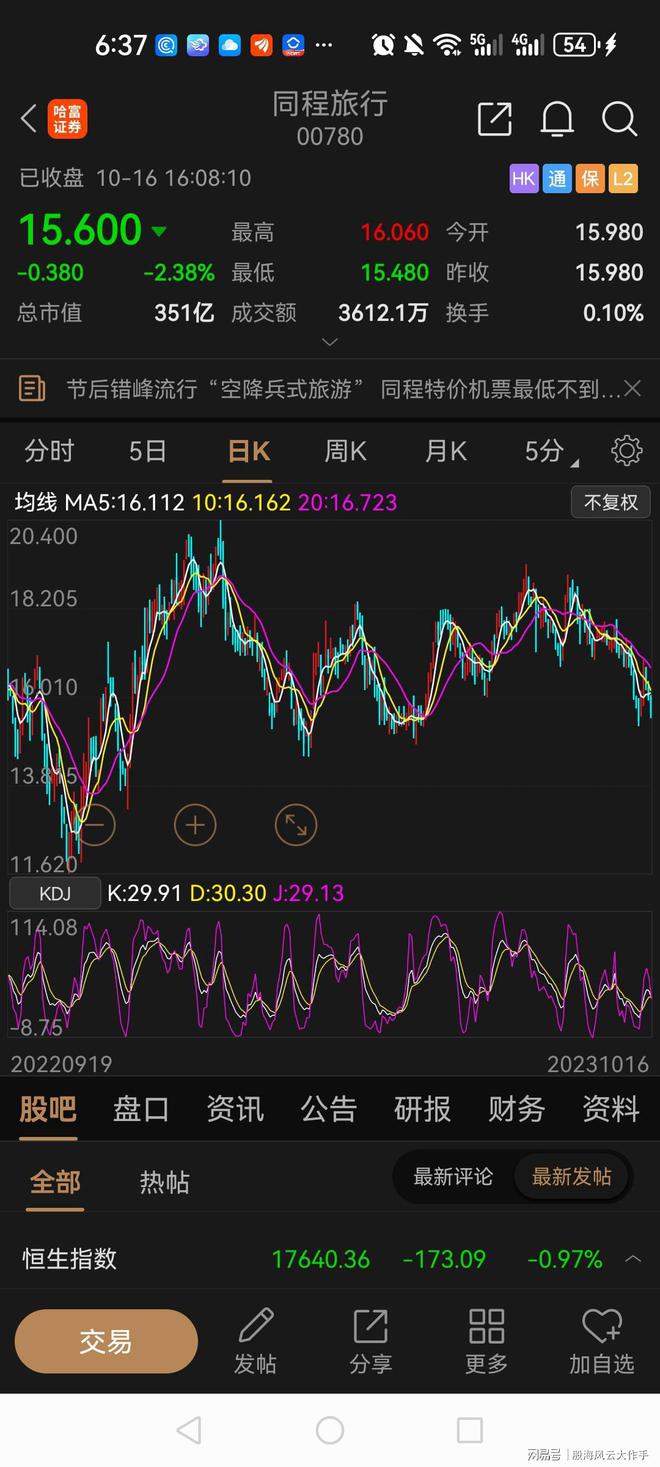Open news document icon in banner
This screenshot has width=660, height=1467.
(32, 388)
